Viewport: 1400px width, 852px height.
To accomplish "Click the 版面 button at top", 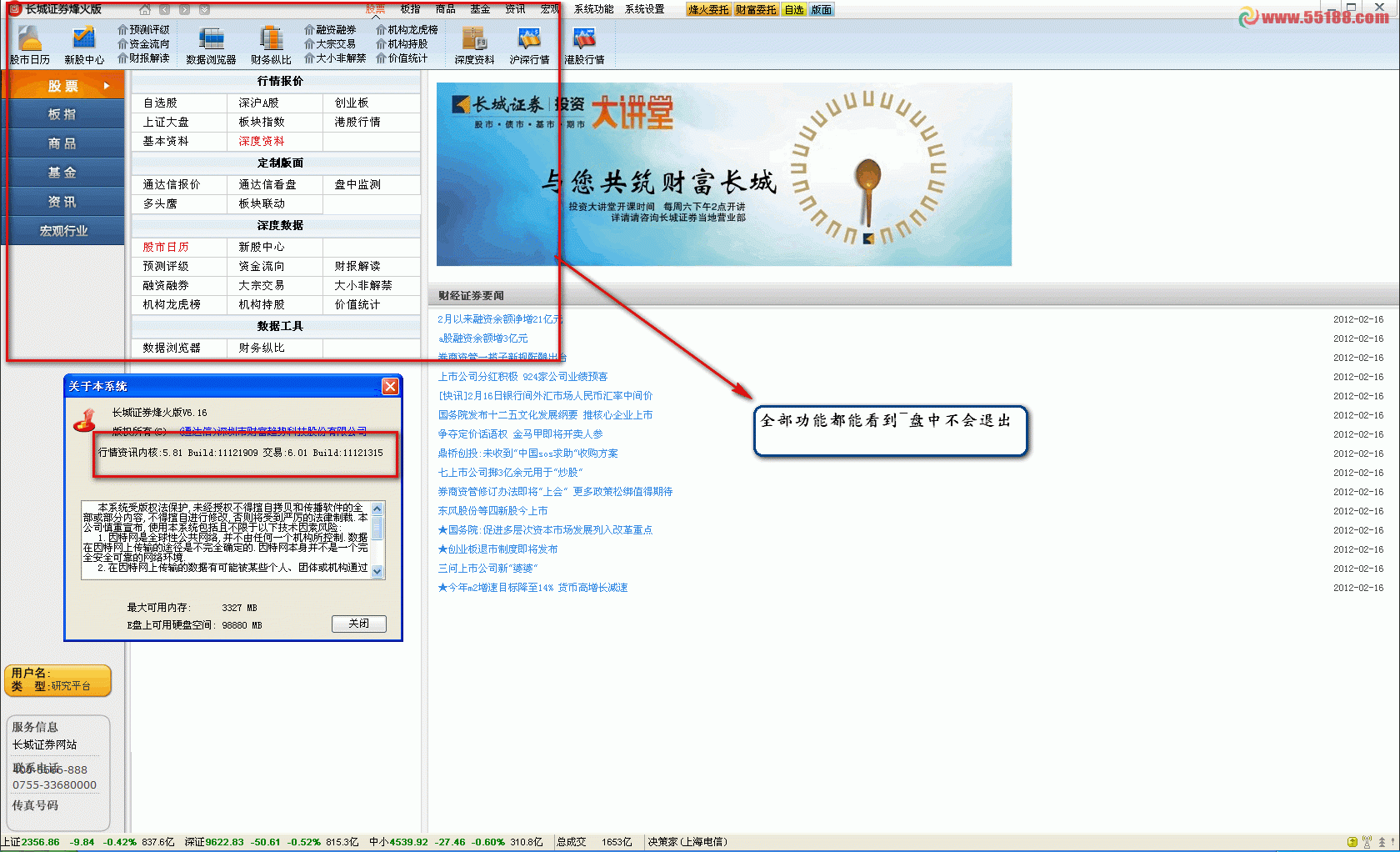I will pyautogui.click(x=821, y=10).
